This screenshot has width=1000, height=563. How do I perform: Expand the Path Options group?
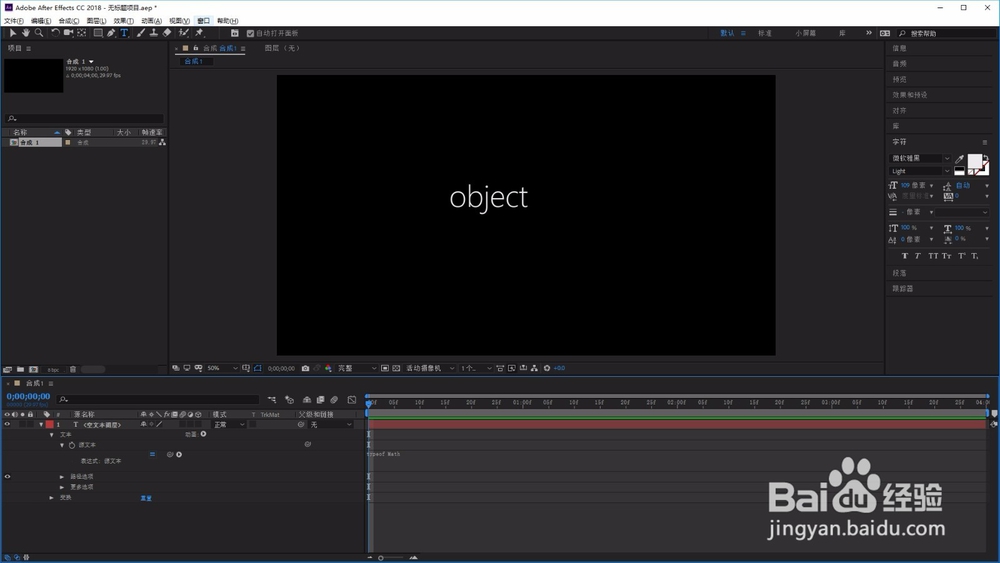[62, 476]
